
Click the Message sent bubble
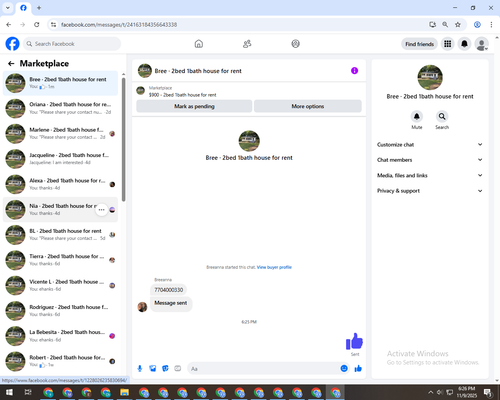coord(171,304)
